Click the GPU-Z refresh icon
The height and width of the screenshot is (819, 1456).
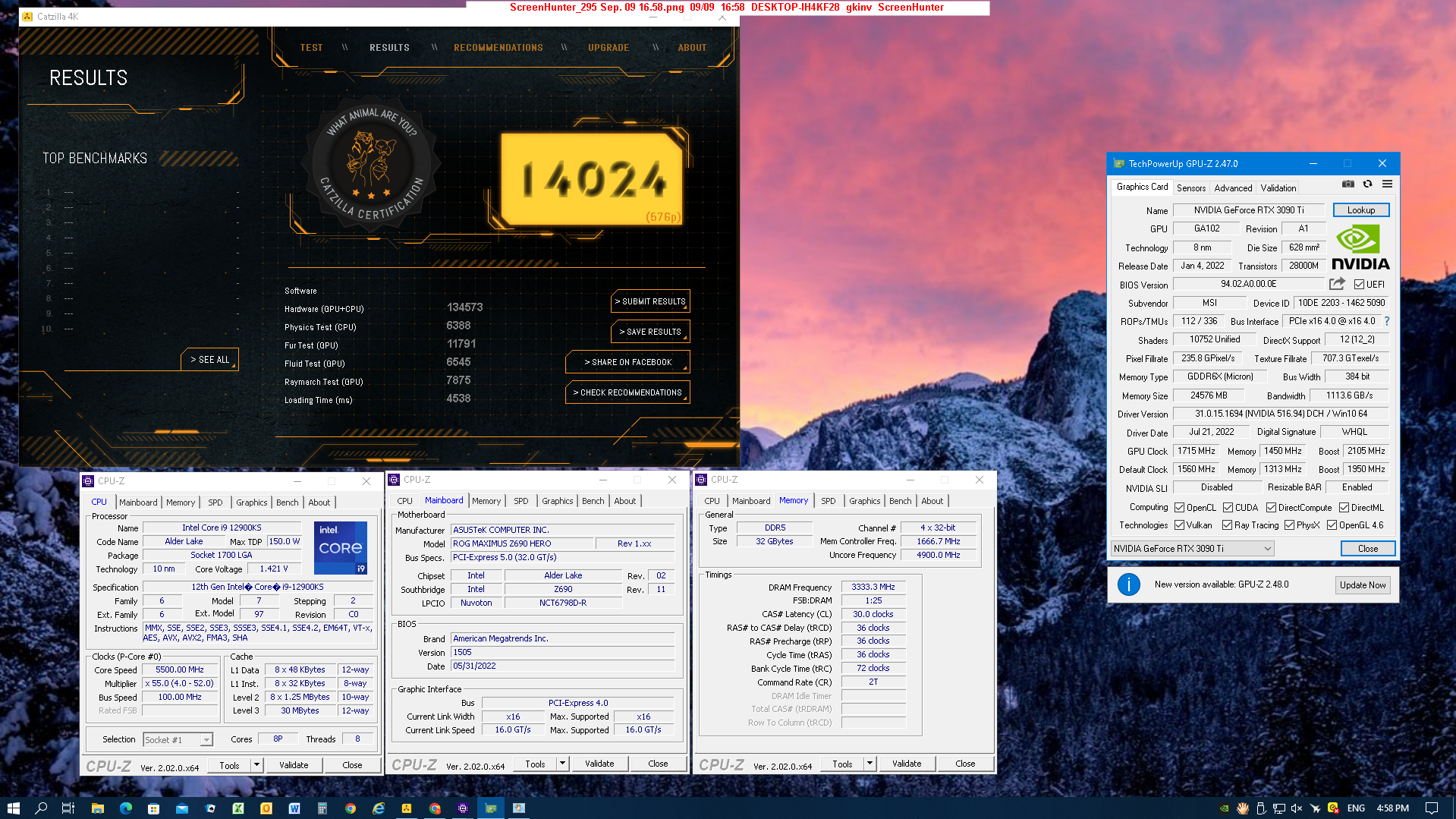[1367, 184]
